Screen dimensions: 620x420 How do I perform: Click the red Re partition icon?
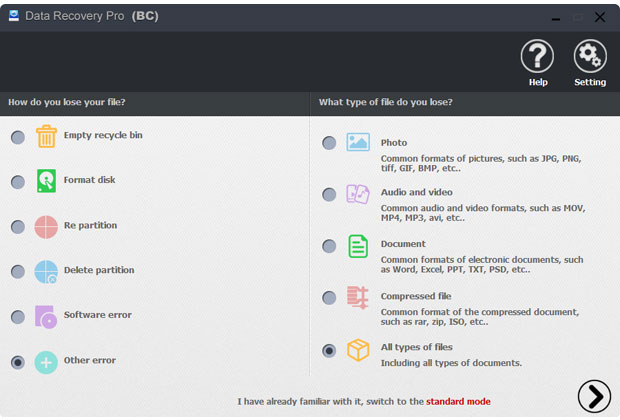[x=46, y=227]
